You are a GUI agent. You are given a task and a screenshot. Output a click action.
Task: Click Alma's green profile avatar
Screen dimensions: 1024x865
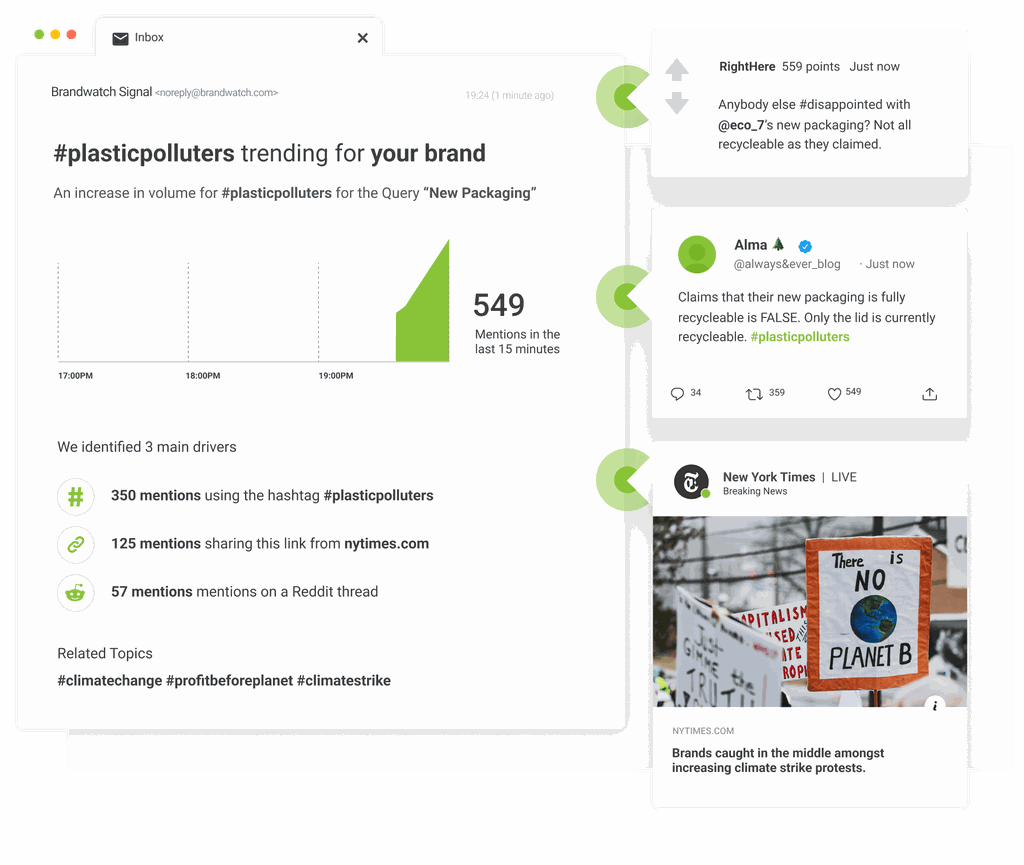pyautogui.click(x=697, y=254)
